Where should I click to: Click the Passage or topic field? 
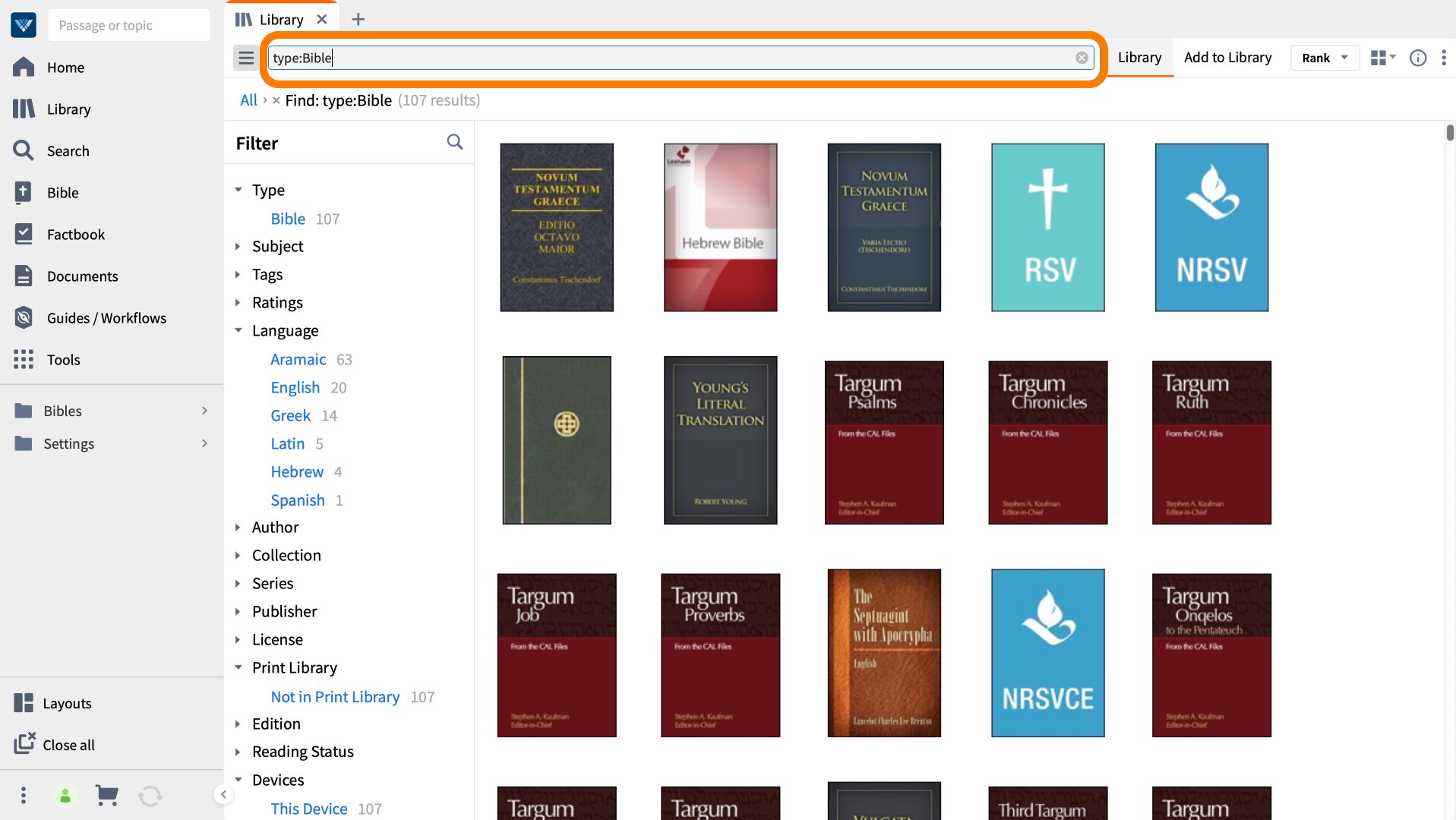129,25
